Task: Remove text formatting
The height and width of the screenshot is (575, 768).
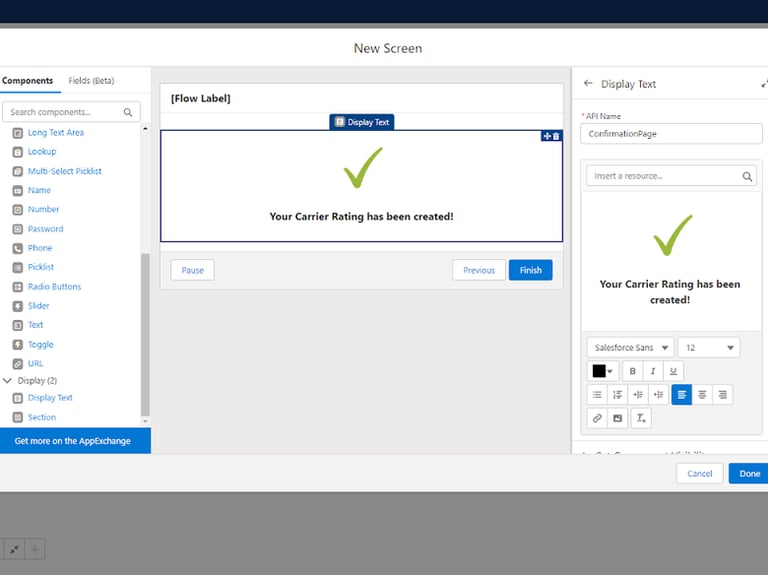Action: 641,418
